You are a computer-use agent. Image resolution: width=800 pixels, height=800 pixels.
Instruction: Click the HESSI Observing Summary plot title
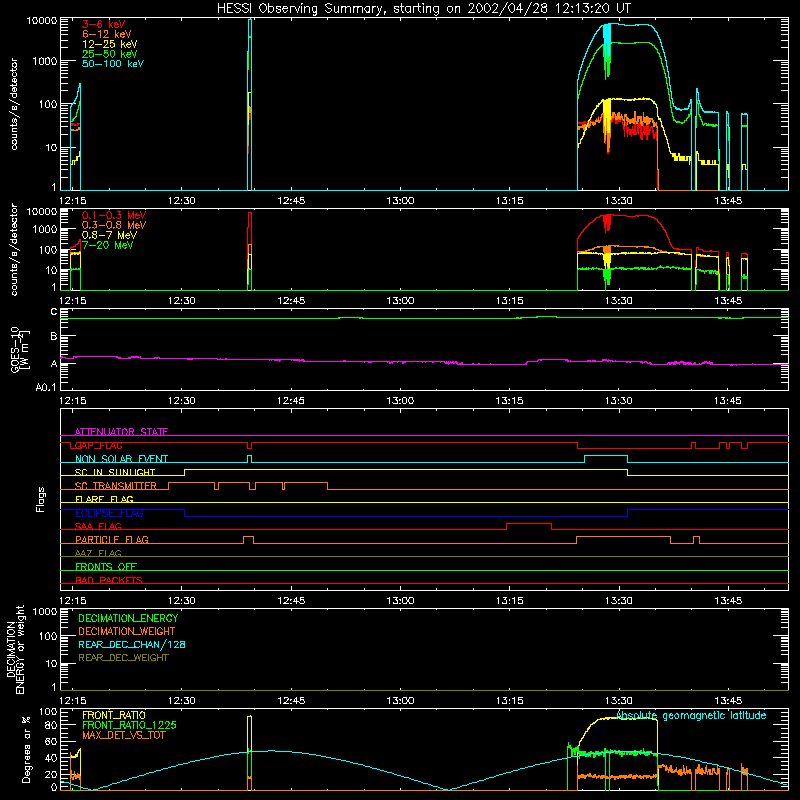coord(423,9)
